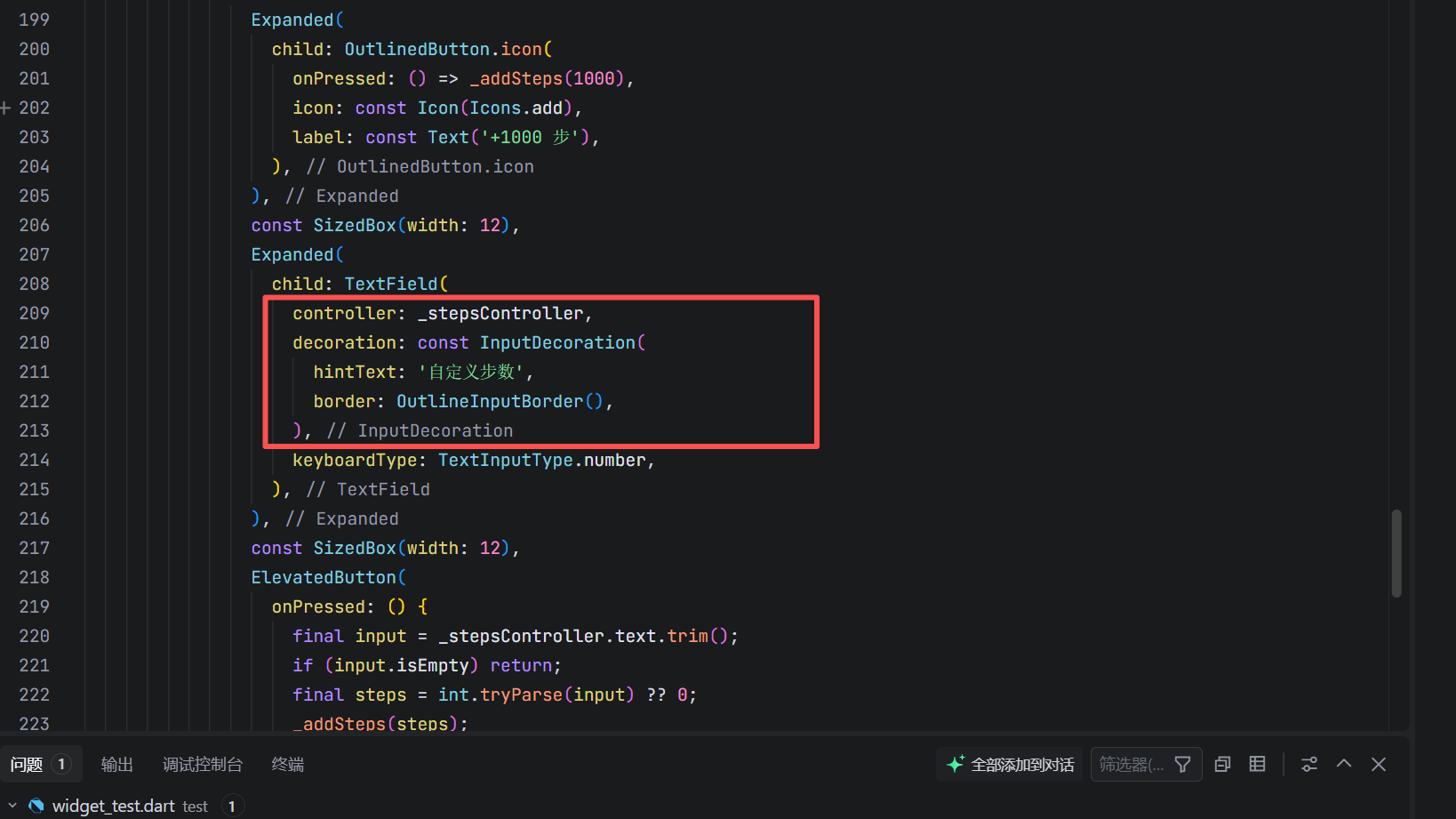
Task: Click 'input.isEmpty' on line 221
Action: pyautogui.click(x=401, y=665)
